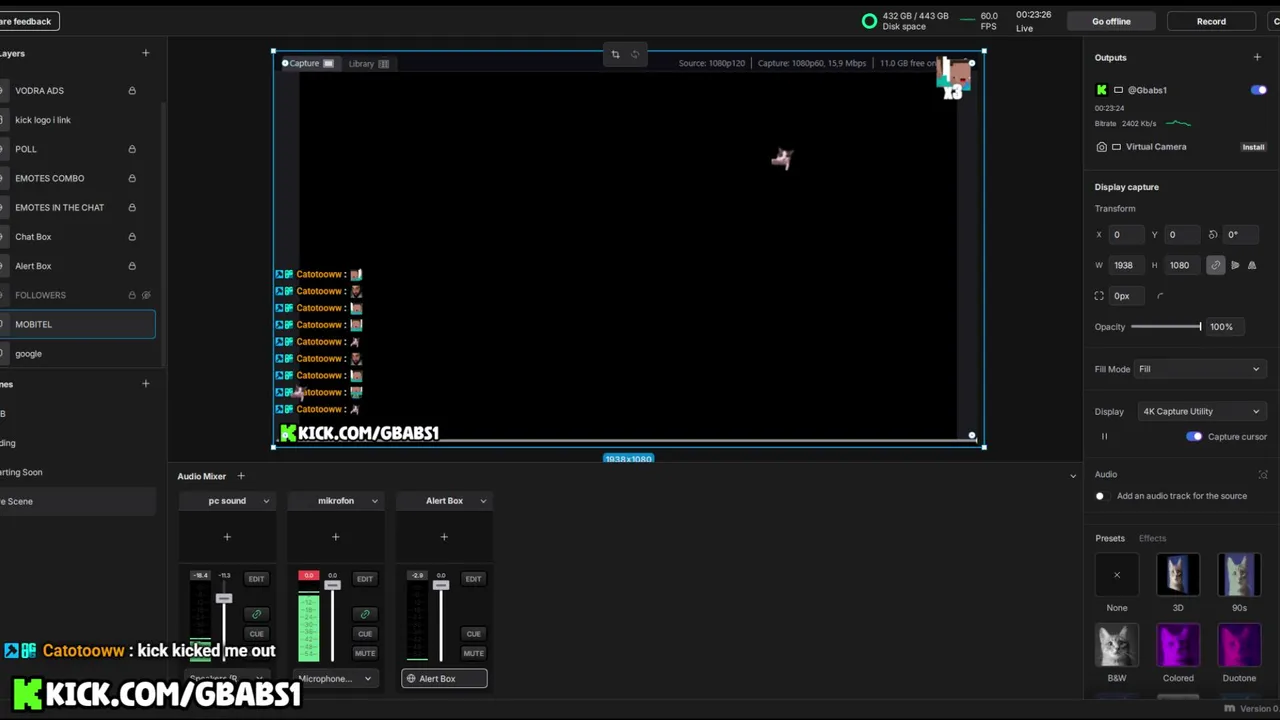Click the Alert Box volume fader handle

pos(441,585)
